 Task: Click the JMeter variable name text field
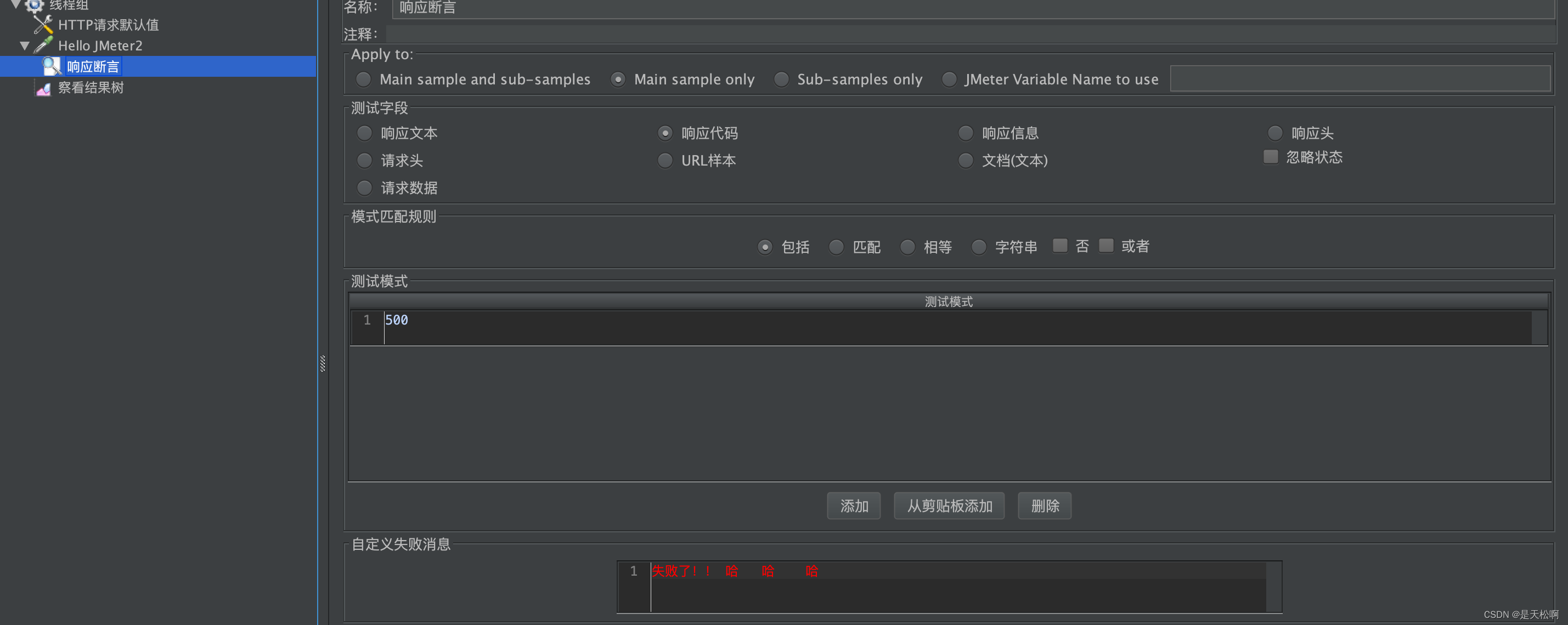tap(1360, 79)
